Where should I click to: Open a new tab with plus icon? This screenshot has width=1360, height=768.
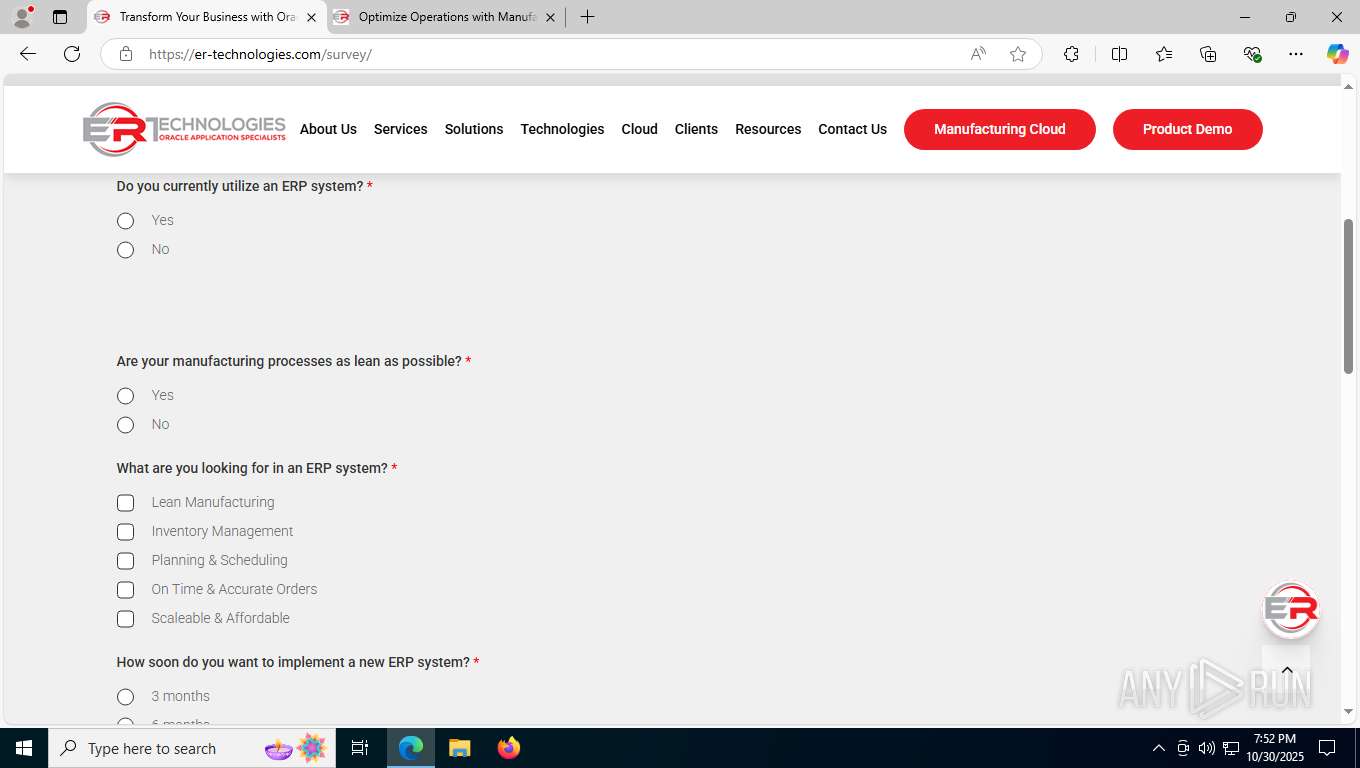[x=587, y=17]
